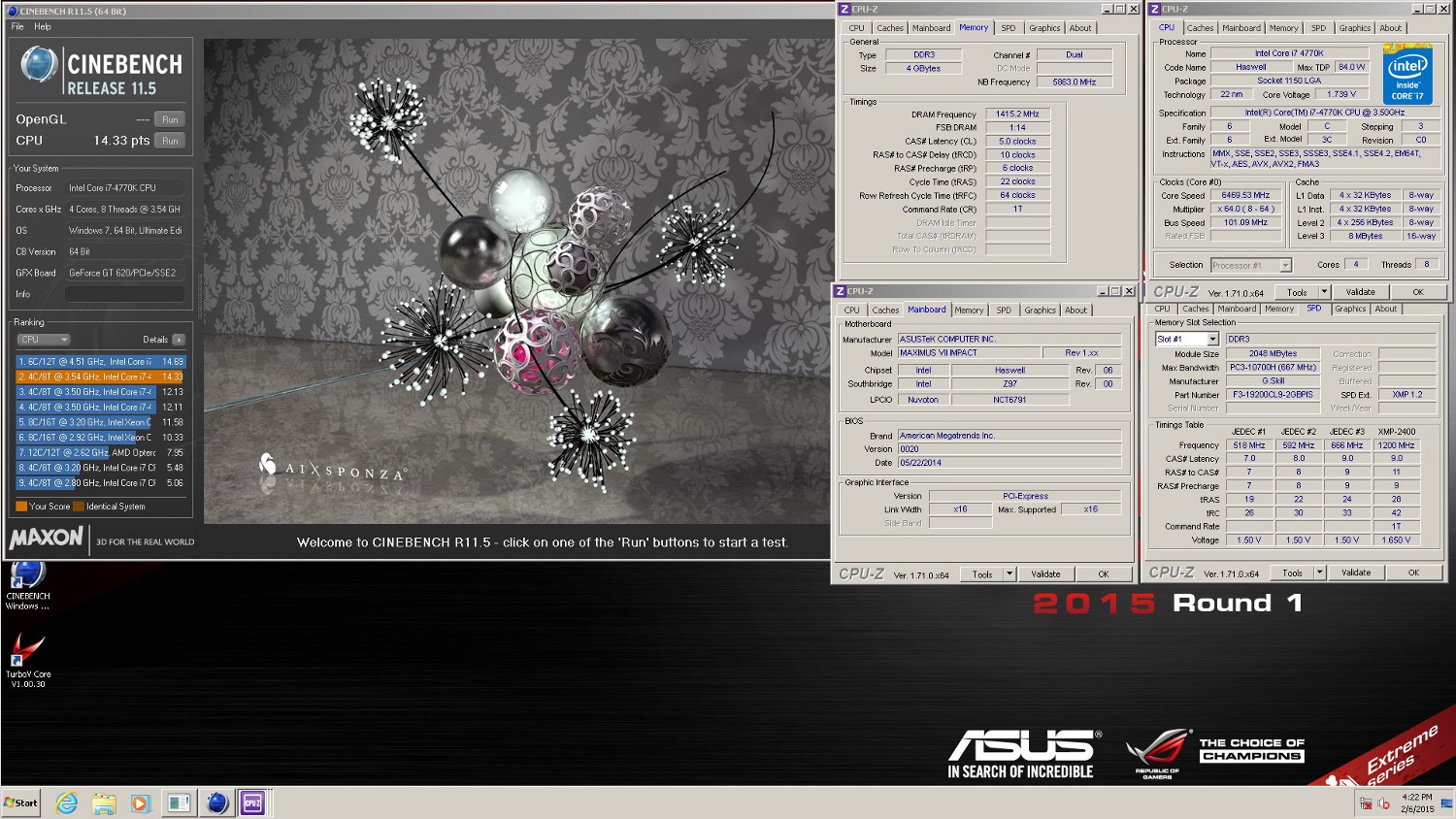Select ranking row 1 '6C/12T @ 4.51 GHz'
This screenshot has height=819, width=1456.
click(100, 361)
